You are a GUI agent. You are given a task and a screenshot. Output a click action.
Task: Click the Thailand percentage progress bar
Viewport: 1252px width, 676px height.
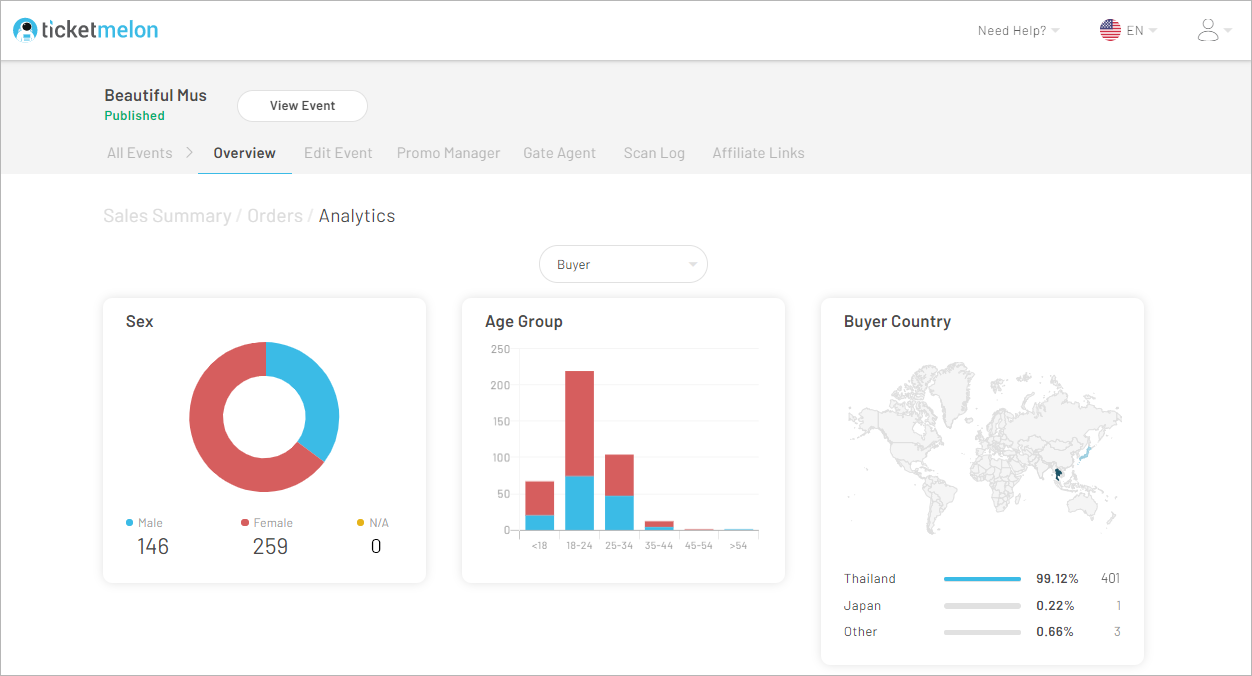tap(982, 579)
